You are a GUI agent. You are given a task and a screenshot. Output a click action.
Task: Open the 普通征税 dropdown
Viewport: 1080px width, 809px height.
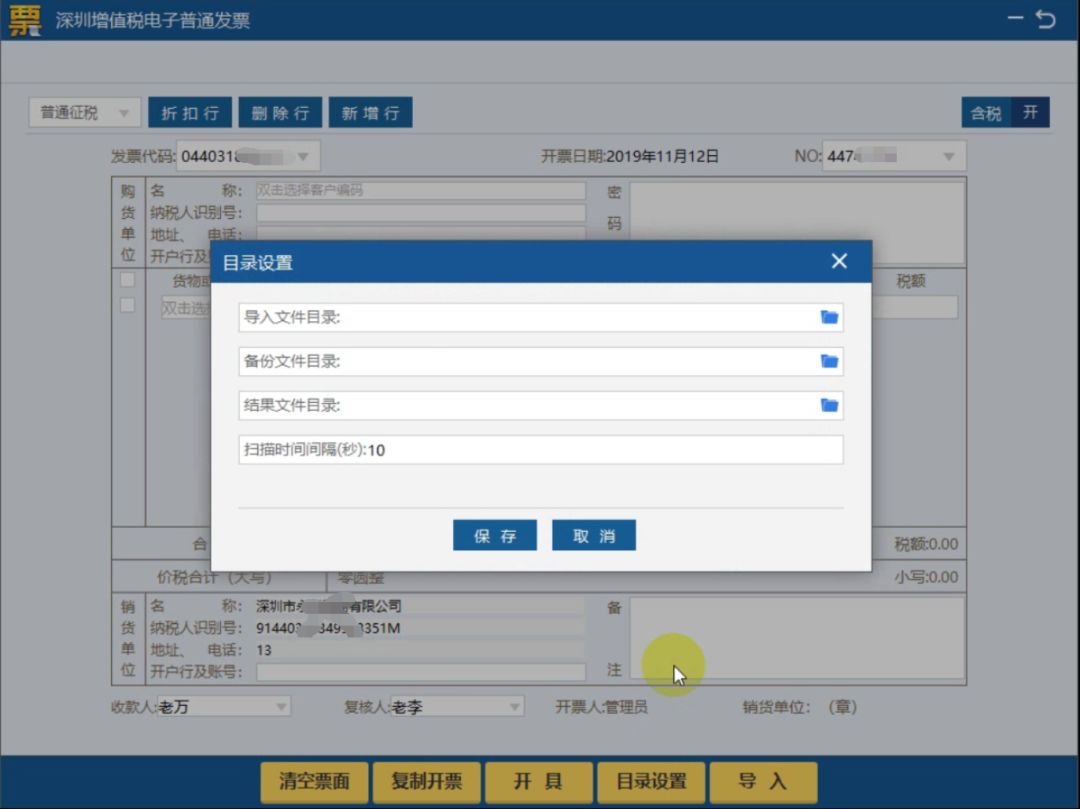85,112
